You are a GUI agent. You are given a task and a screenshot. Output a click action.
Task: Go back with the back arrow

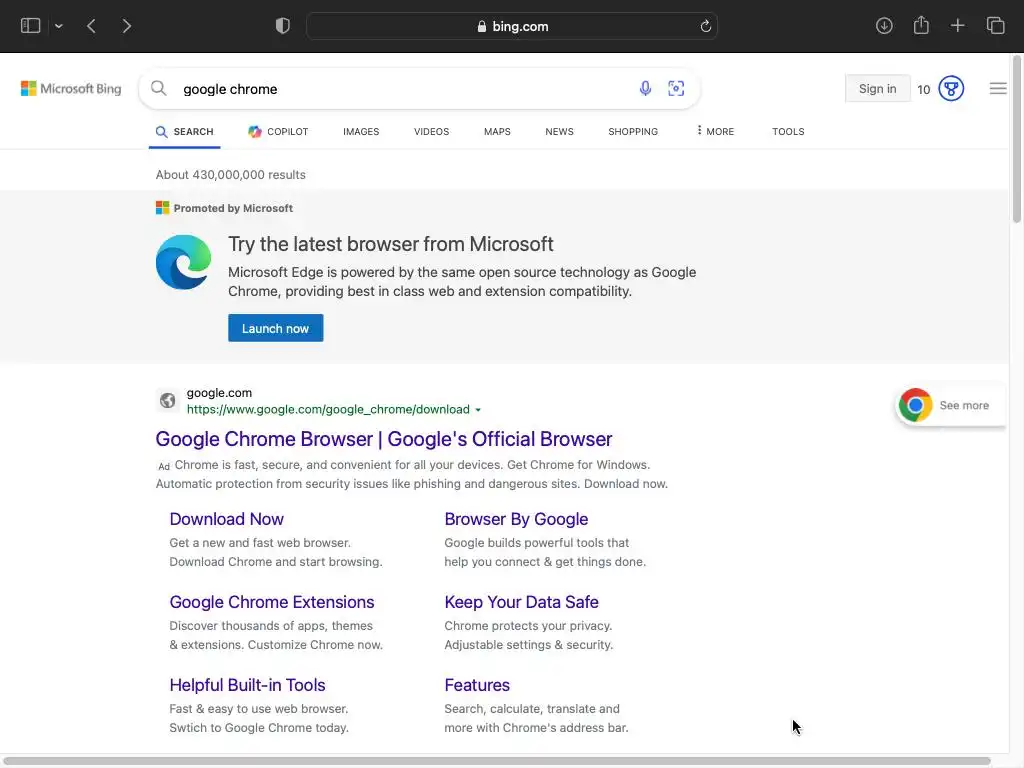[x=91, y=26]
